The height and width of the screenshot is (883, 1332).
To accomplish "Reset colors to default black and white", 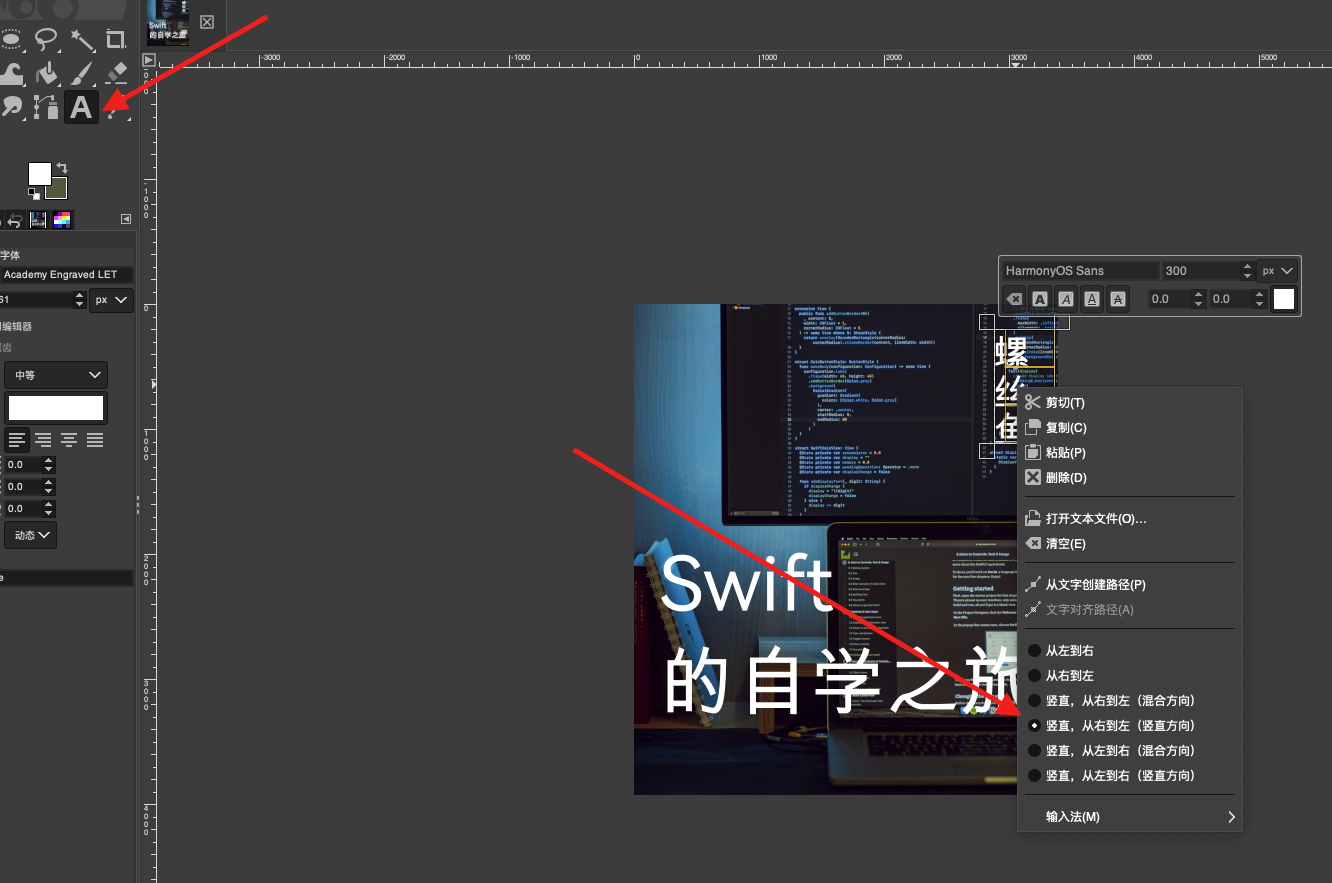I will (x=34, y=193).
